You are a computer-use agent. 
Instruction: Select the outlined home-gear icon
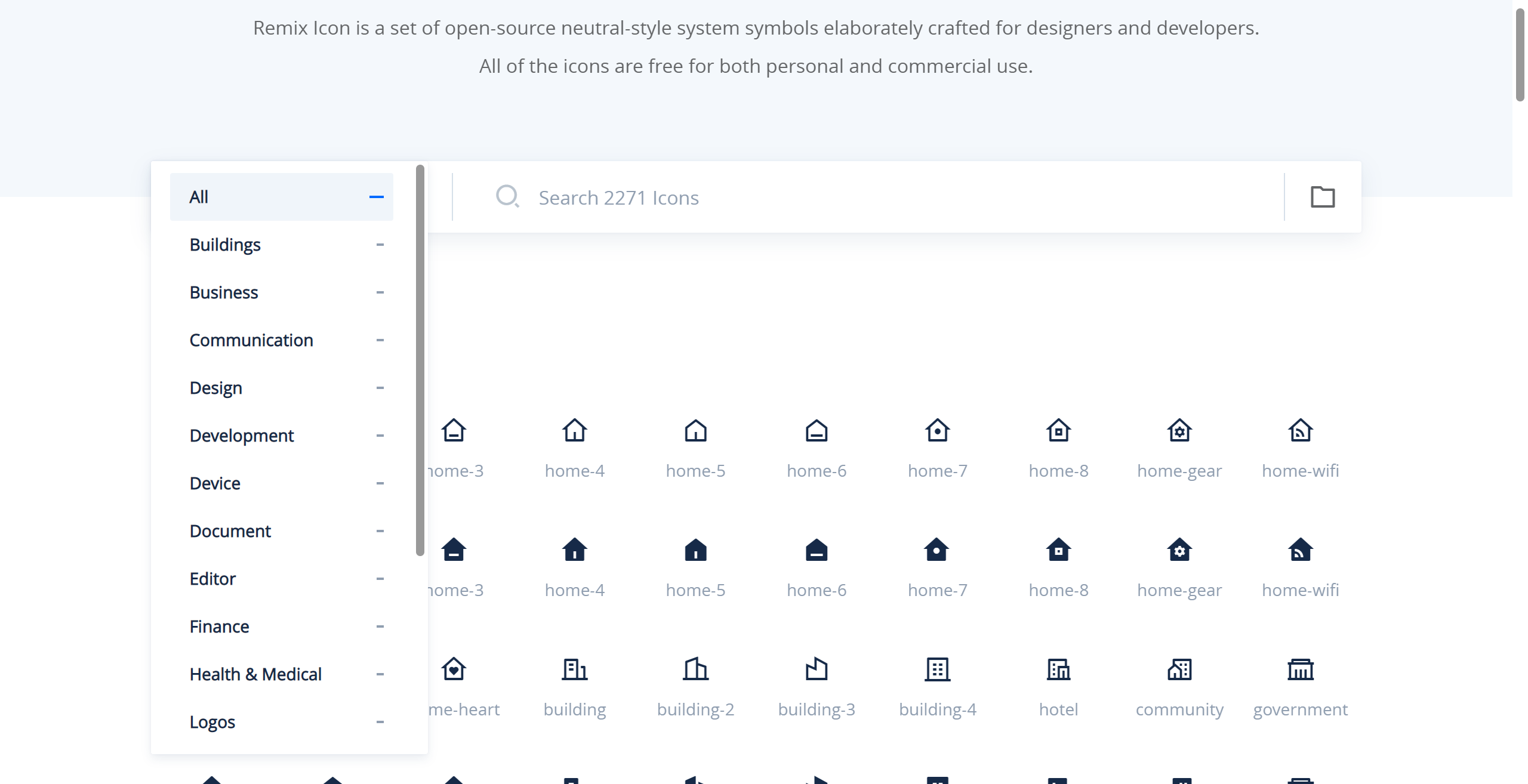(x=1179, y=430)
